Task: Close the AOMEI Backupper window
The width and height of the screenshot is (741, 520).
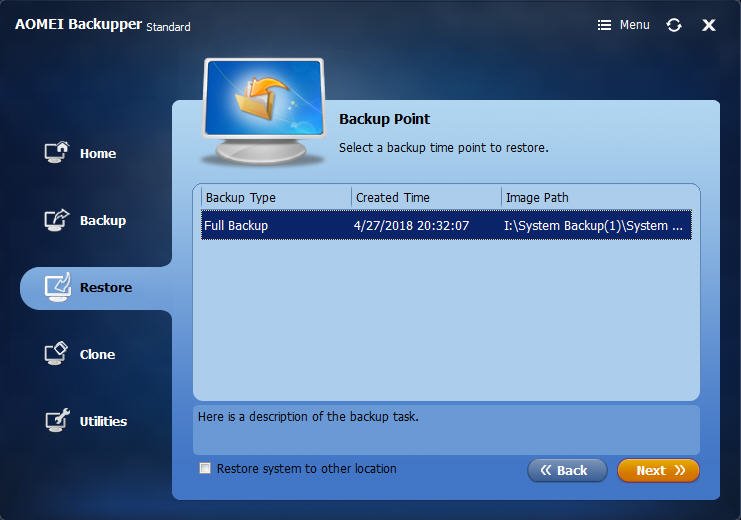Action: pos(708,25)
